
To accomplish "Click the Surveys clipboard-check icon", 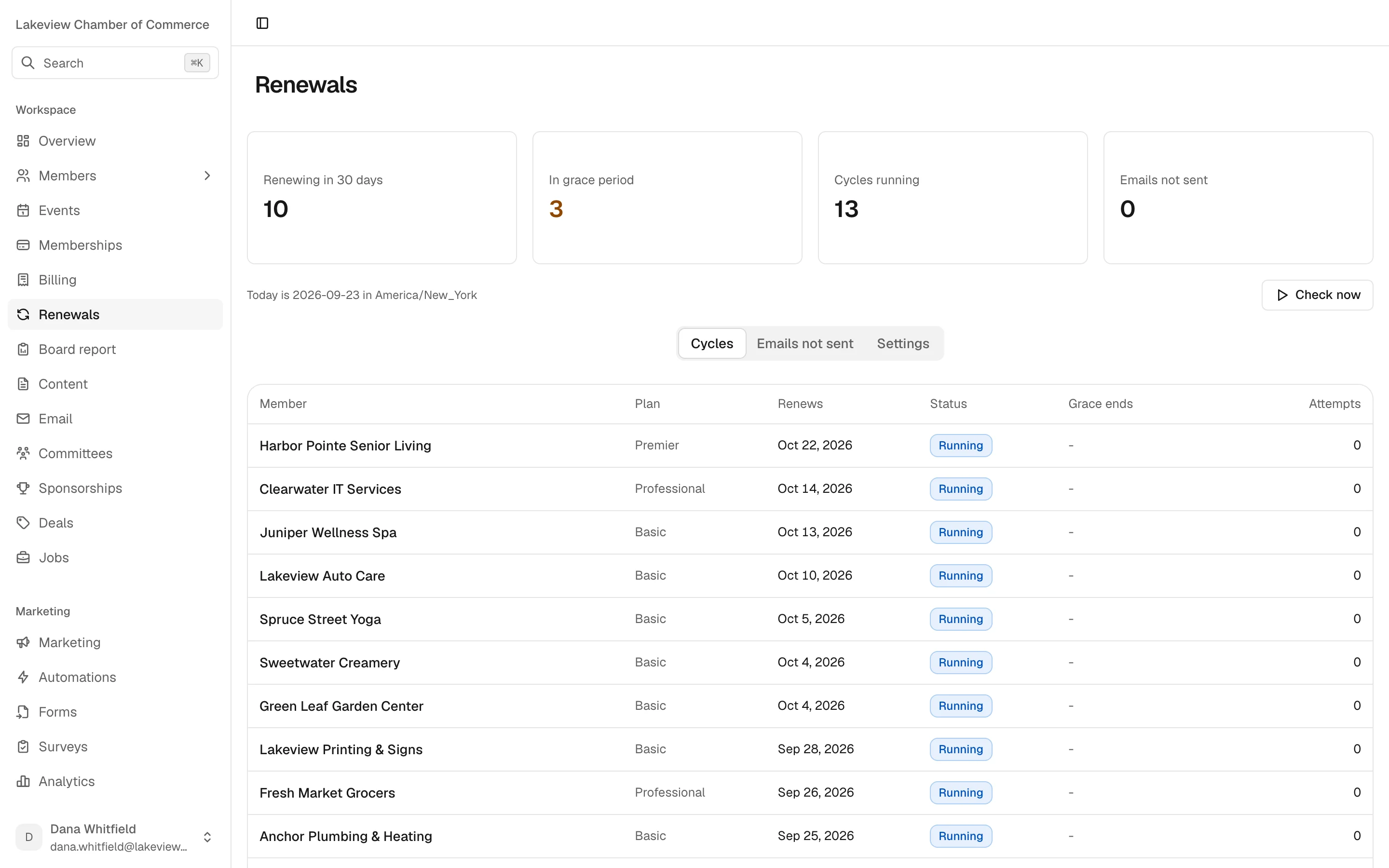I will tap(23, 747).
